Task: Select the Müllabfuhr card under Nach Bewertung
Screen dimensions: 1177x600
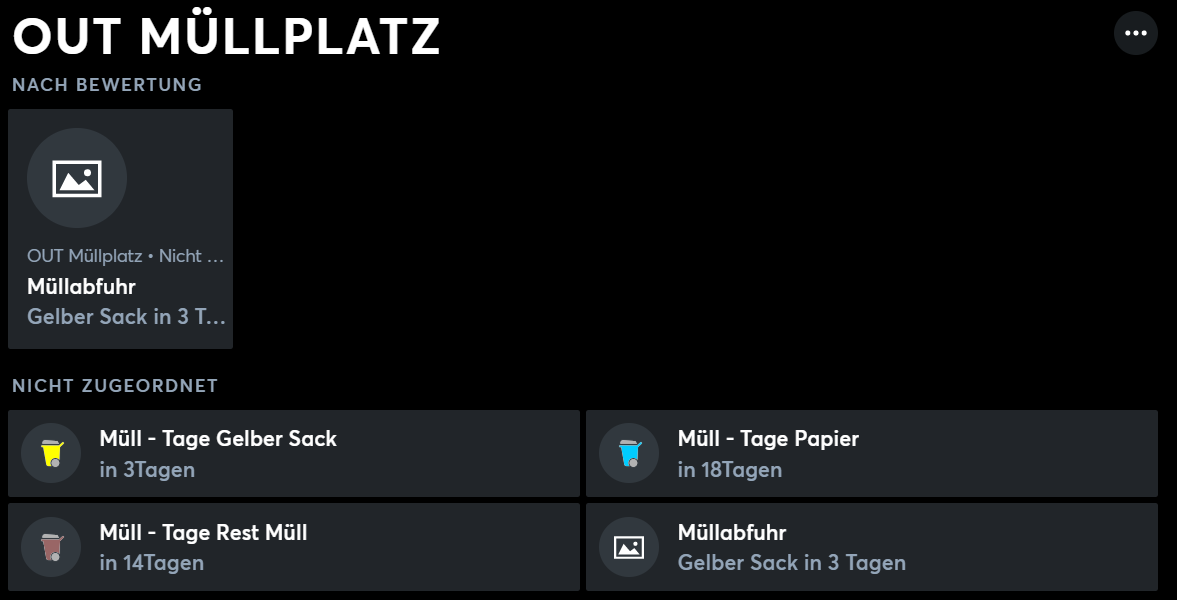Action: point(120,229)
